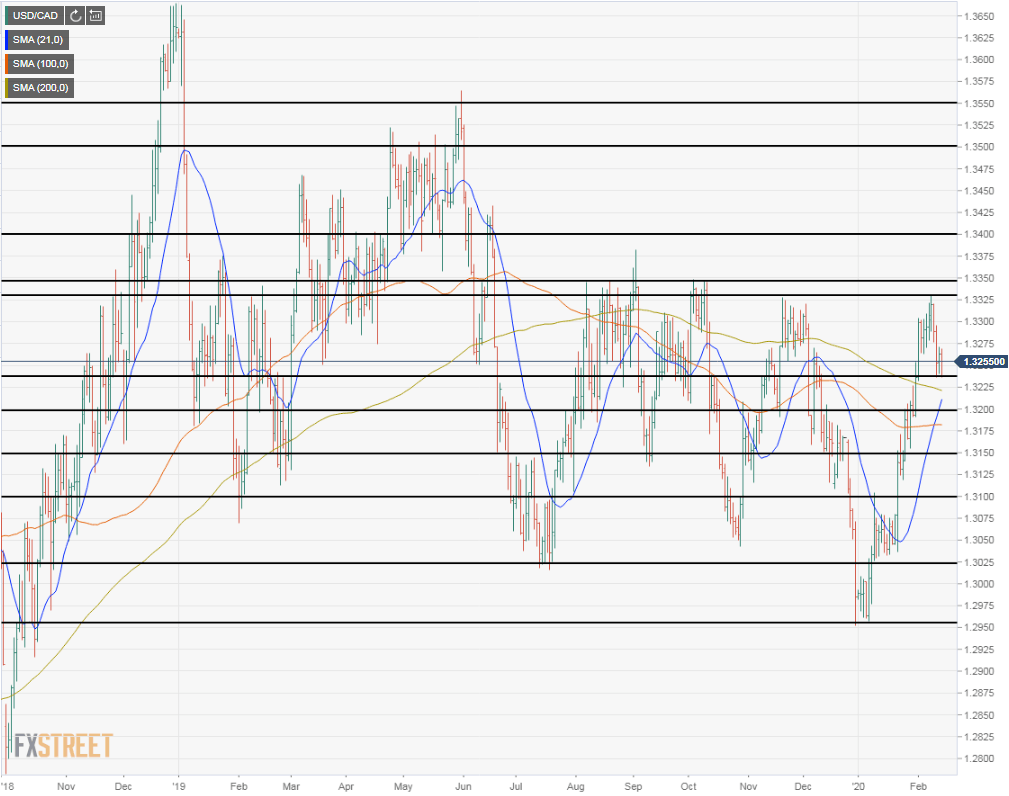Viewport: 1009px width, 796px height.
Task: Click the 1.3475 price axis label
Action: point(978,169)
